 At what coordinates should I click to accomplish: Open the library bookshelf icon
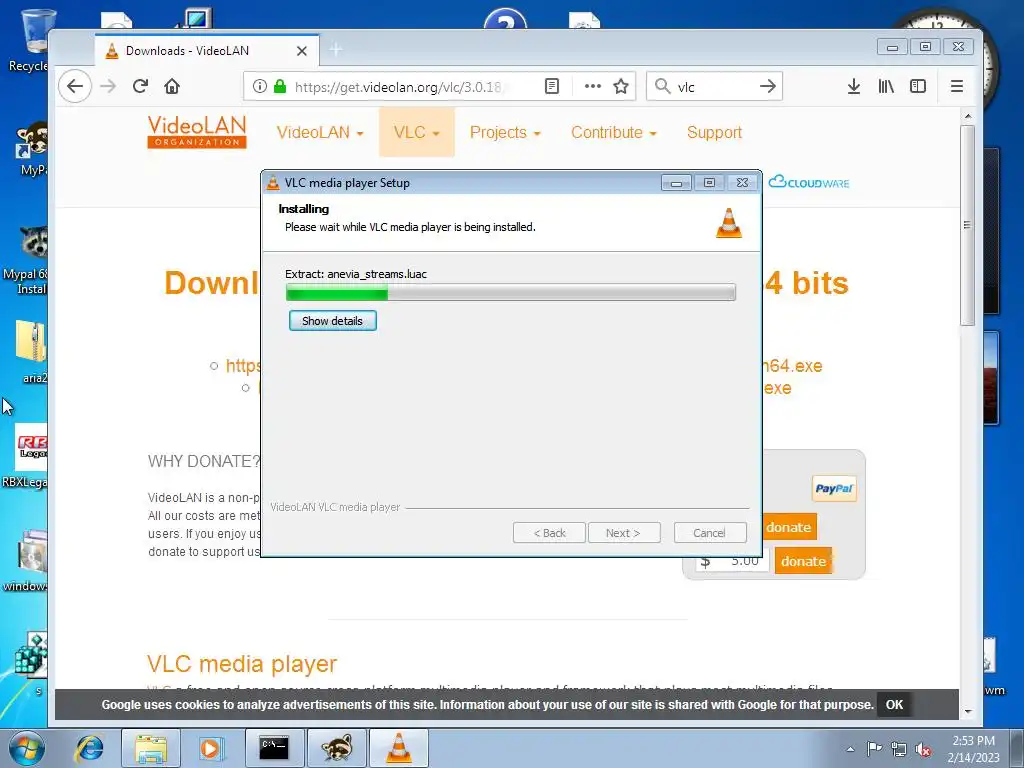coord(886,86)
